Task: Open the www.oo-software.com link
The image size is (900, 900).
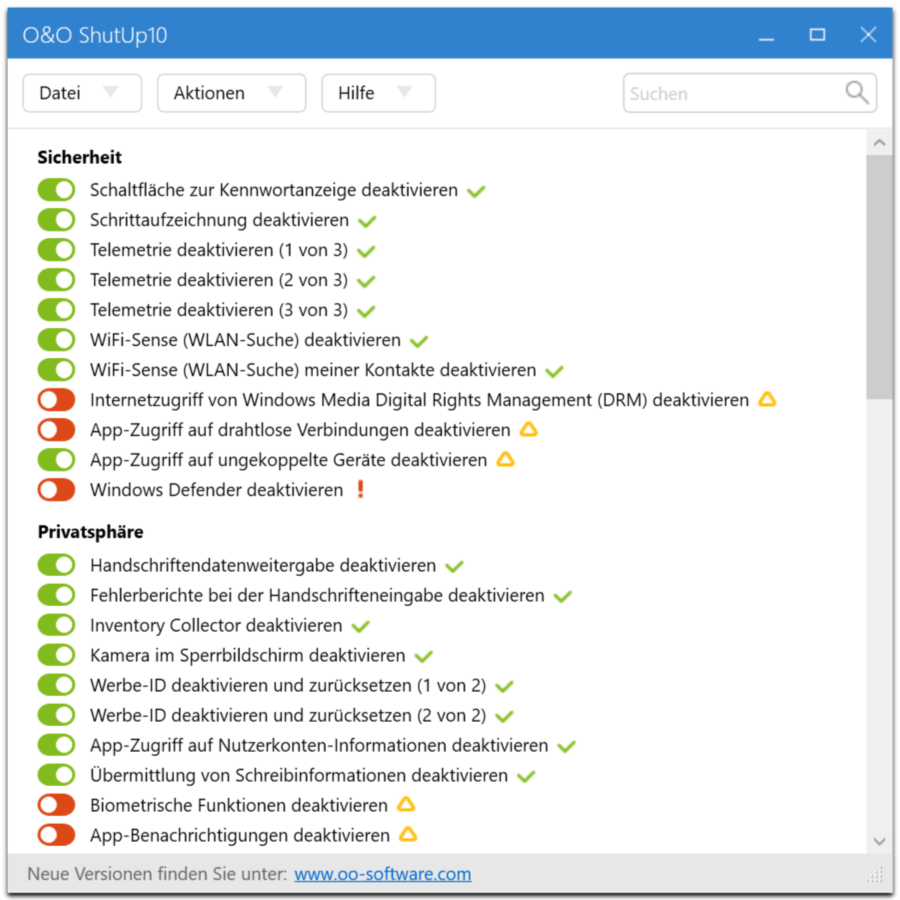Action: [383, 874]
